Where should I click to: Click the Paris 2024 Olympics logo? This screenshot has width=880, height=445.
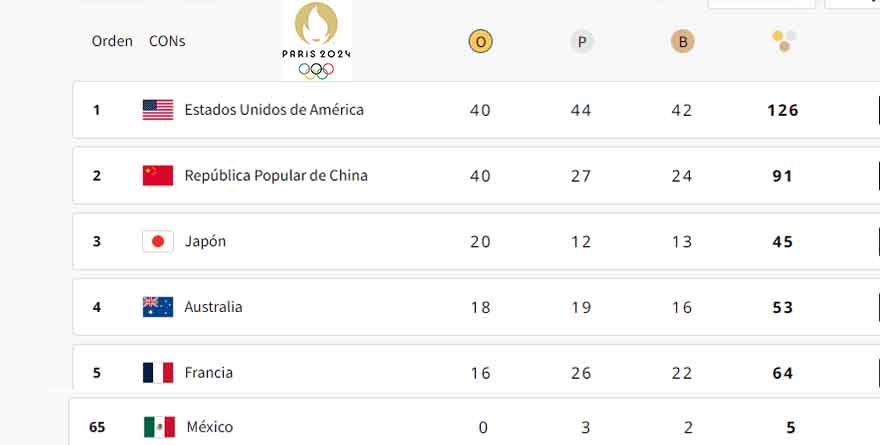point(317,40)
